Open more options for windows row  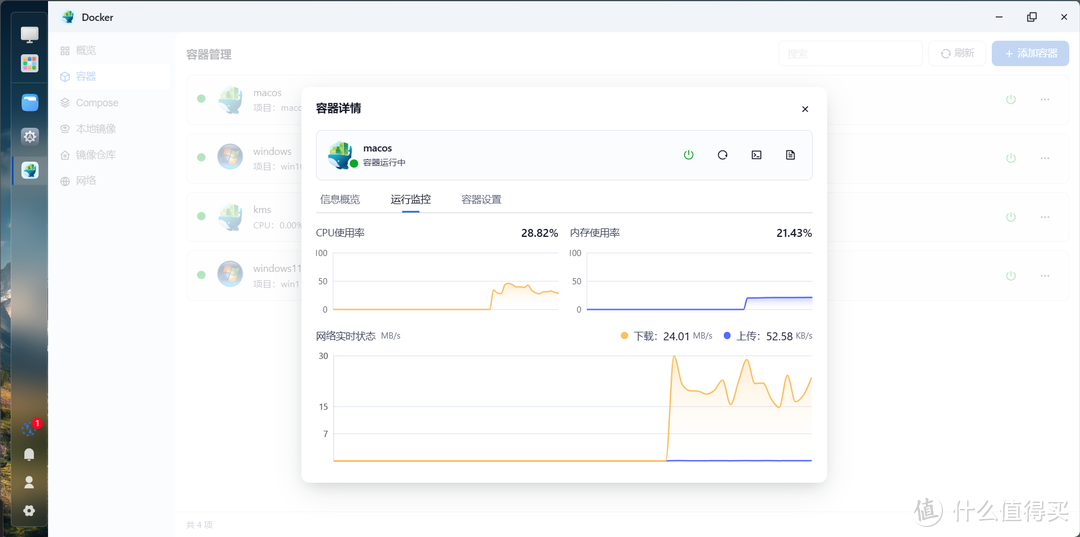click(x=1045, y=158)
